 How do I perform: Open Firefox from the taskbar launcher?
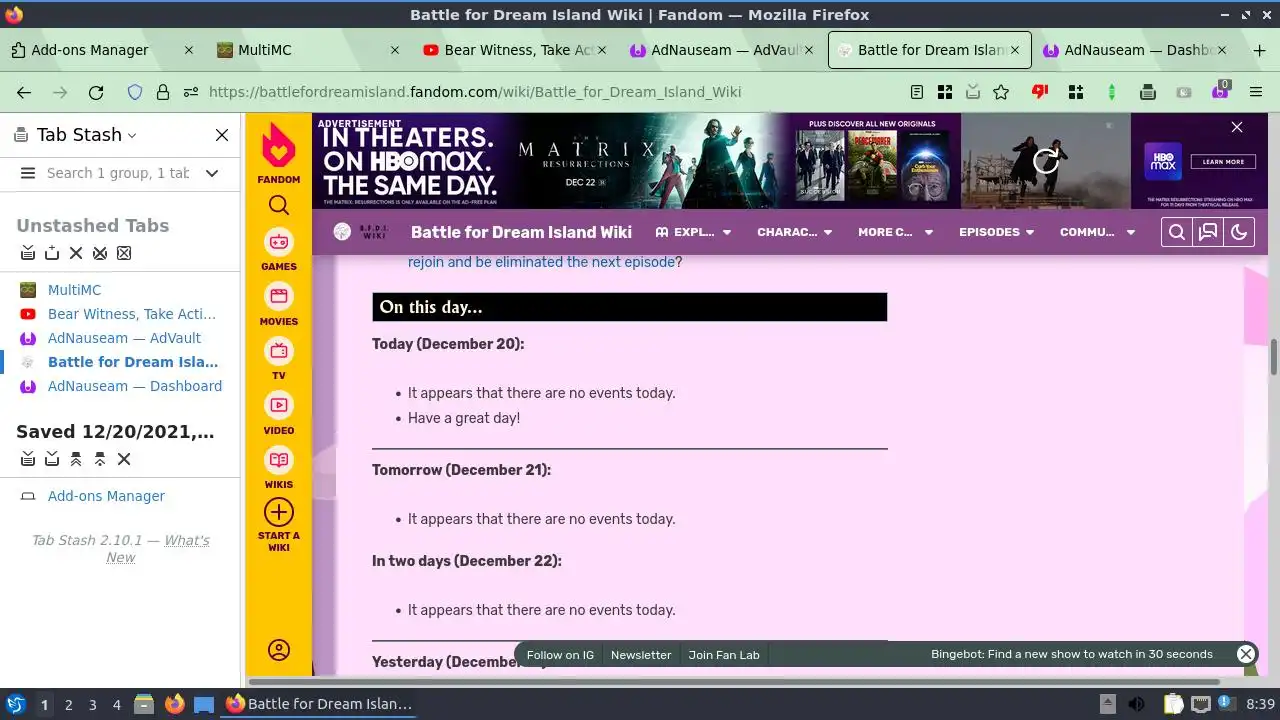click(x=174, y=704)
